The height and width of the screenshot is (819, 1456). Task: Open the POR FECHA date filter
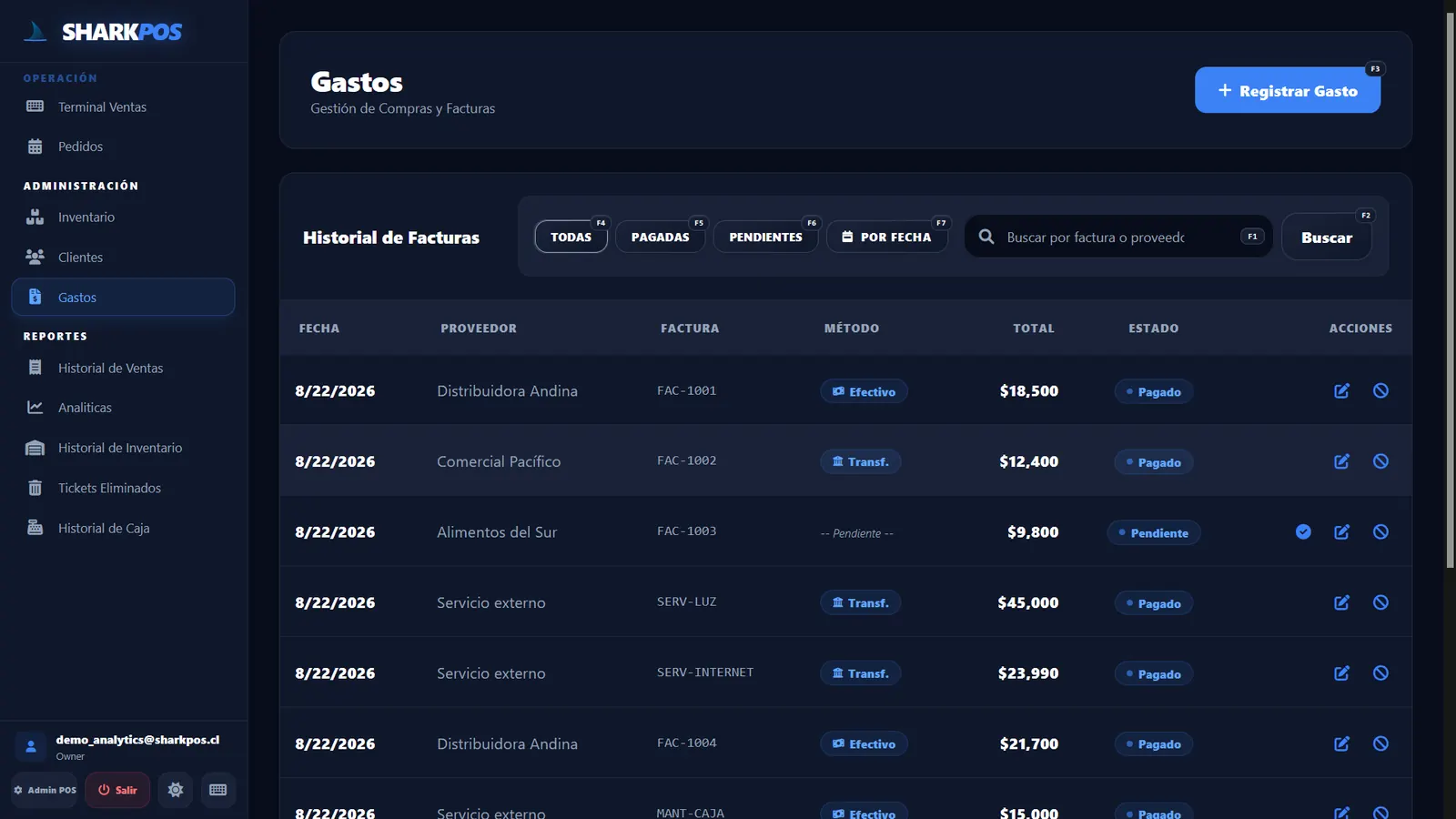[x=887, y=237]
